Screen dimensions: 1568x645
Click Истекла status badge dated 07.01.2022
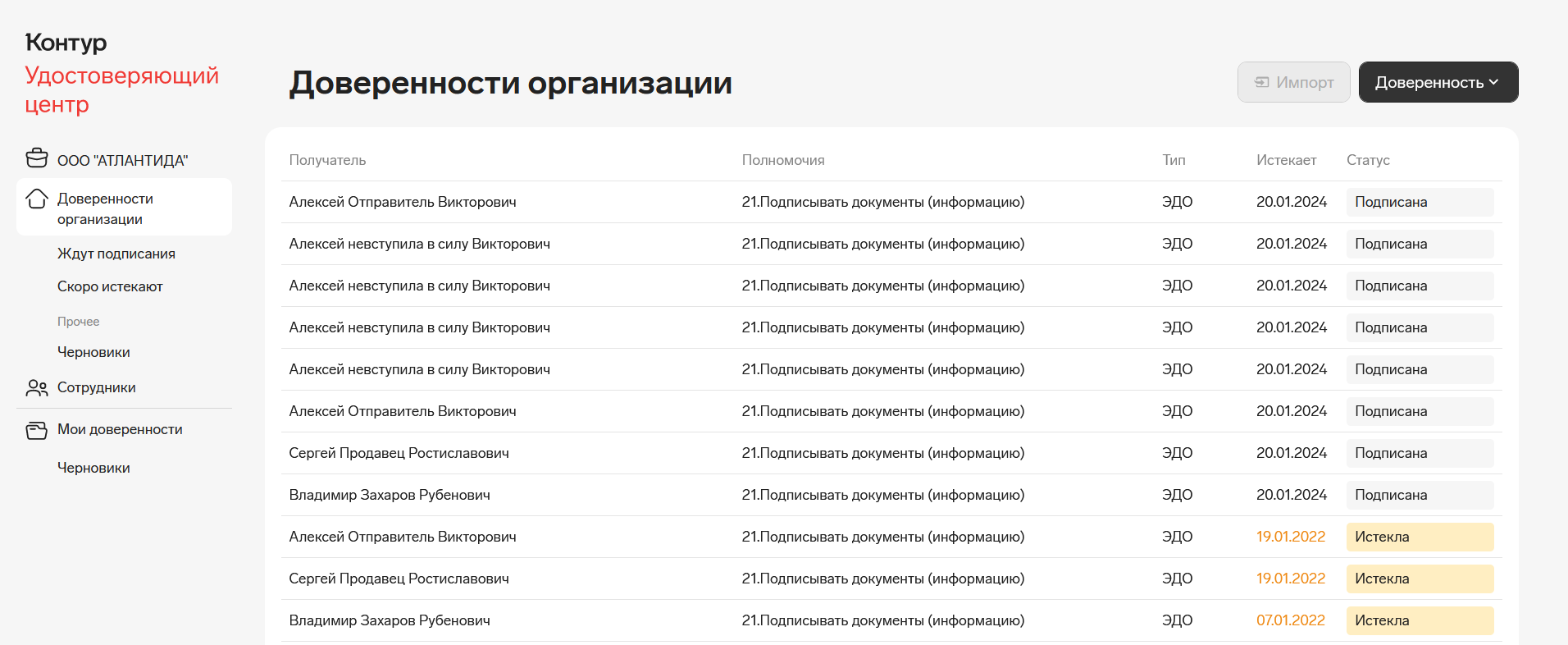1419,620
